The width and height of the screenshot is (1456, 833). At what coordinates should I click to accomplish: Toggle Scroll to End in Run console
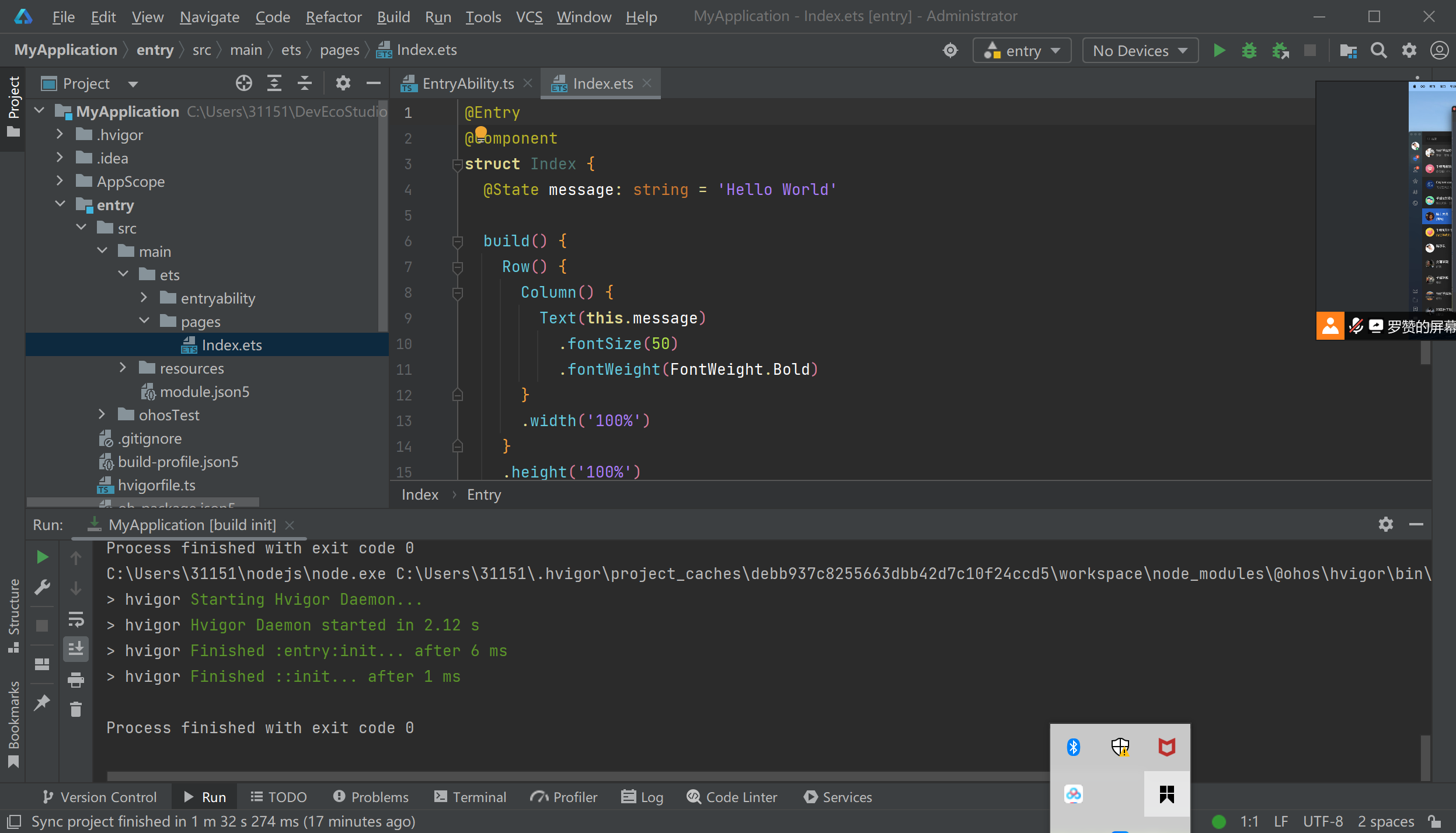click(76, 649)
